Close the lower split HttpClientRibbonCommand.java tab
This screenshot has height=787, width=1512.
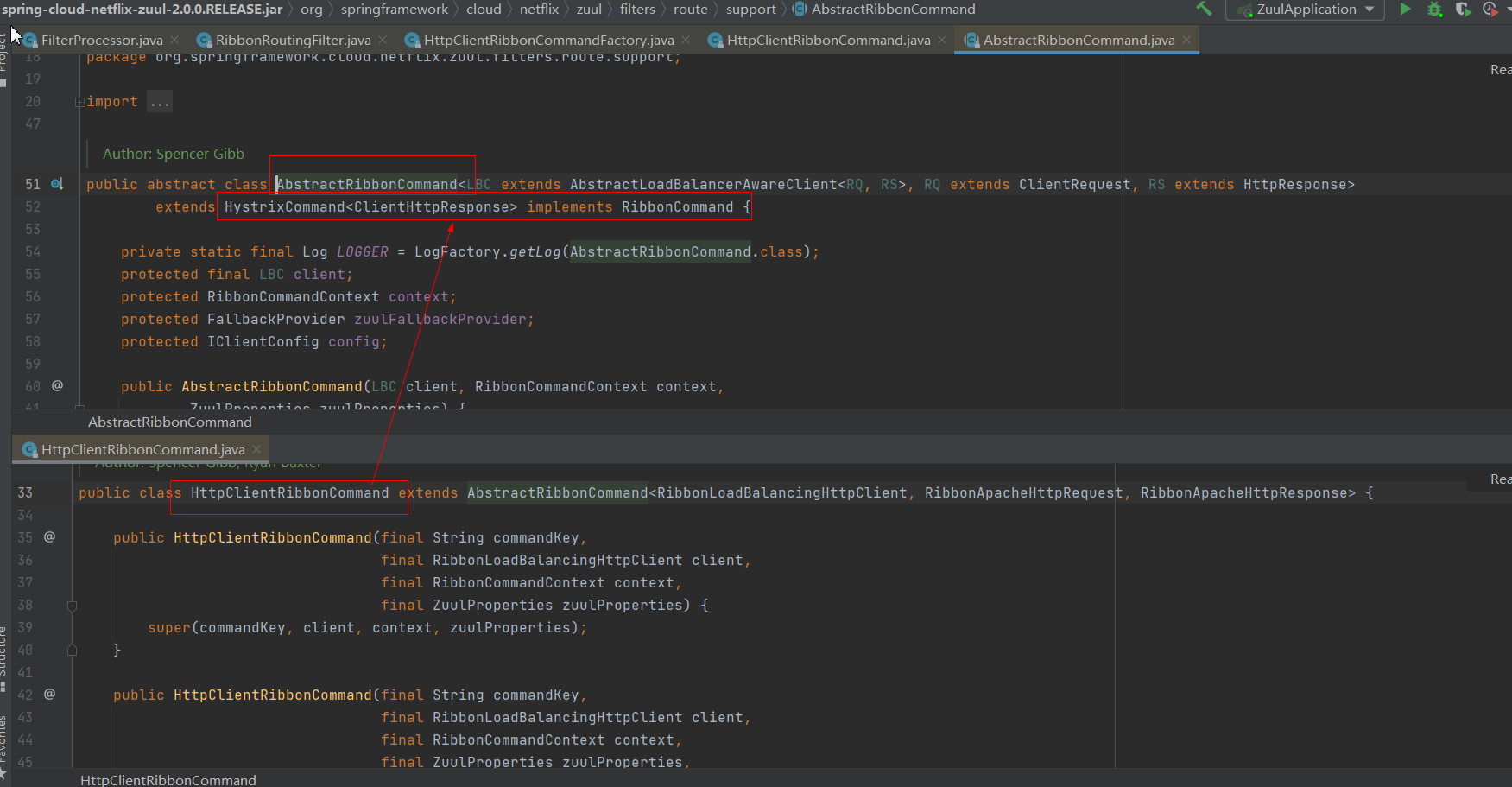point(256,449)
